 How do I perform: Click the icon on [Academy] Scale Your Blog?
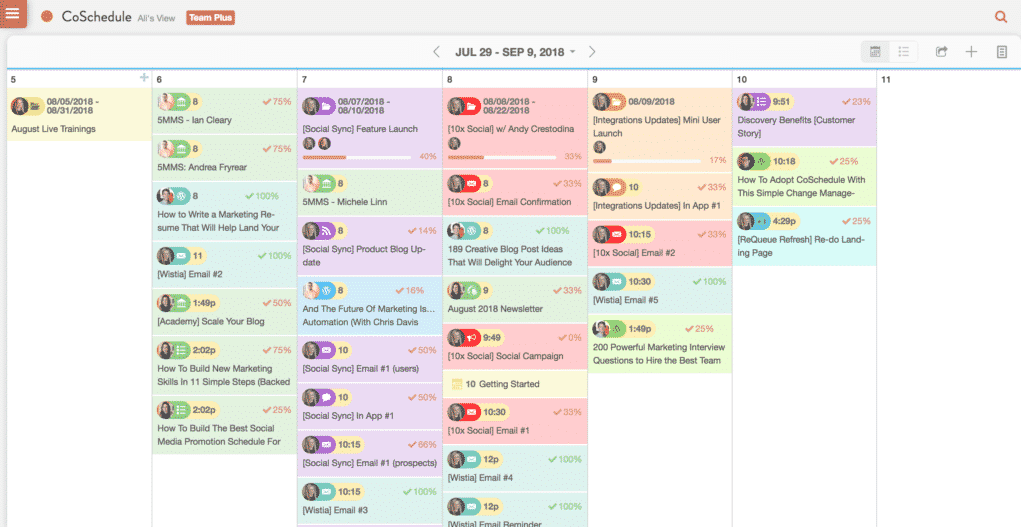click(x=182, y=303)
